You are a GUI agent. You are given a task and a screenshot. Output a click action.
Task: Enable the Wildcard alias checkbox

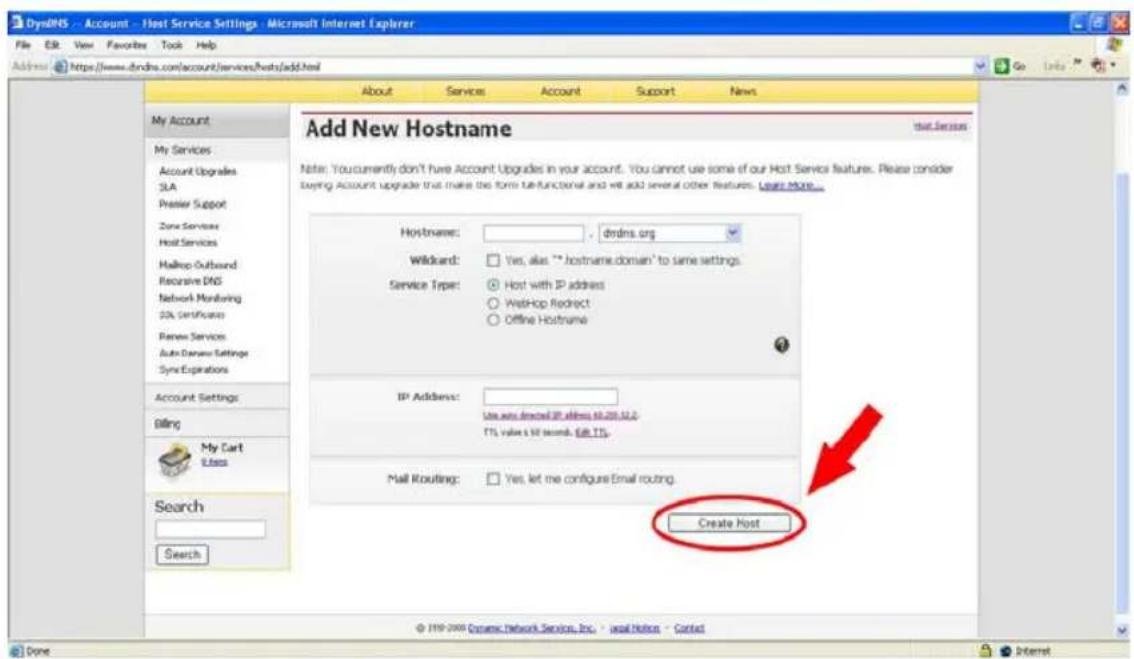click(493, 260)
